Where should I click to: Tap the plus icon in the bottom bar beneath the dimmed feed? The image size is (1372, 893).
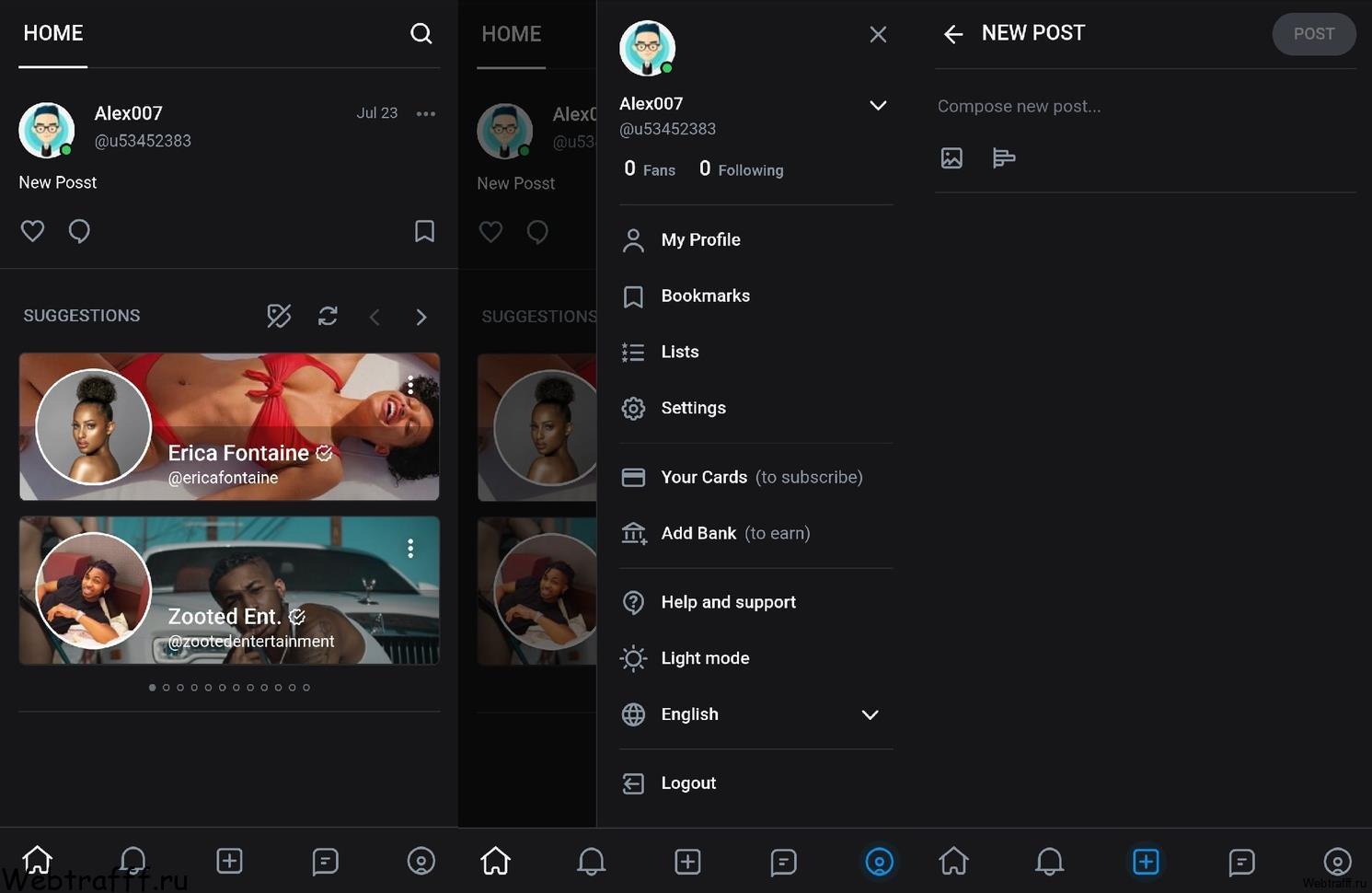point(687,862)
